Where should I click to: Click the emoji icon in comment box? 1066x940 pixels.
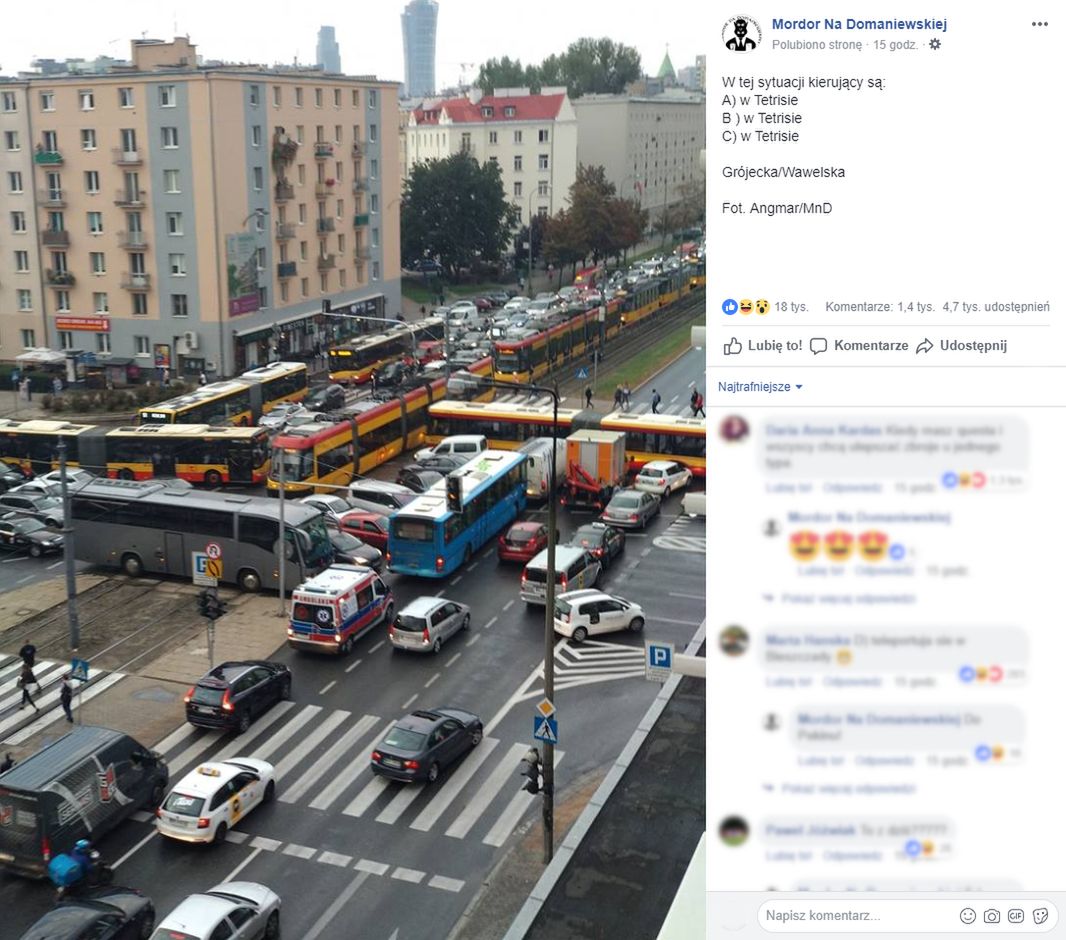click(967, 916)
